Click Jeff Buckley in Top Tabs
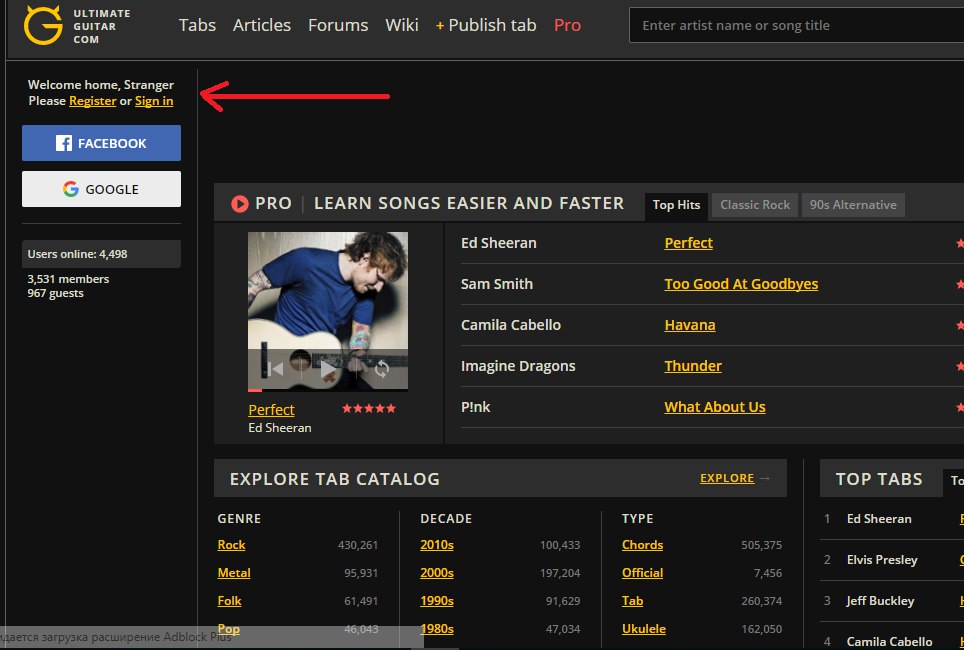The image size is (964, 650). pyautogui.click(x=880, y=601)
